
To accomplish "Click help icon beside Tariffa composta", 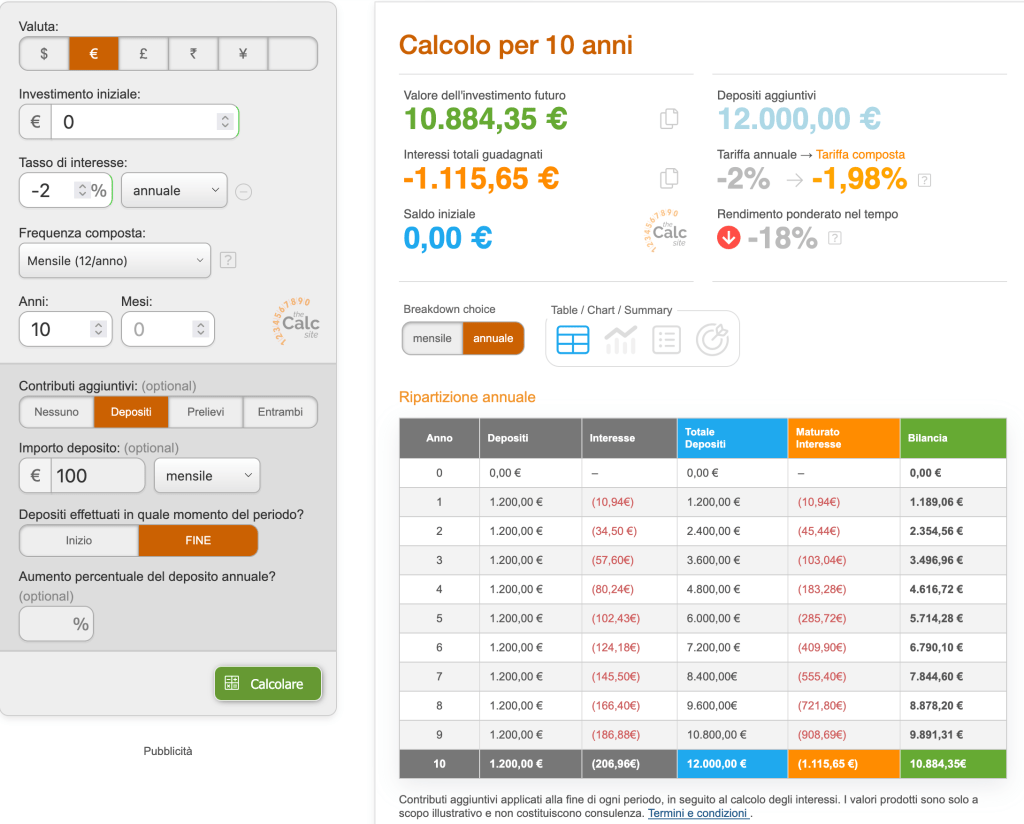I will [924, 180].
